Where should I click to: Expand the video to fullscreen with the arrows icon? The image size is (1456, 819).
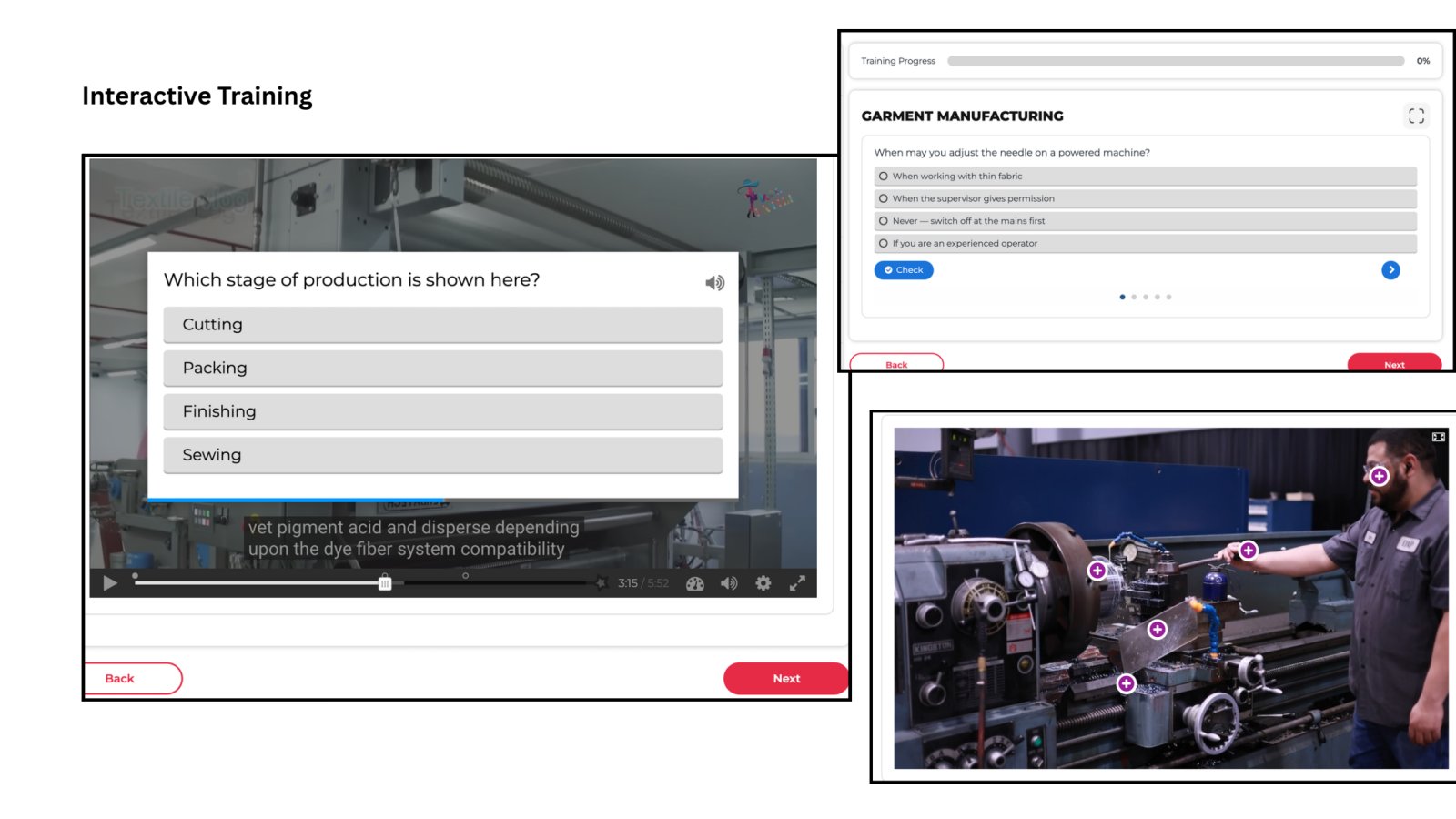point(797,583)
